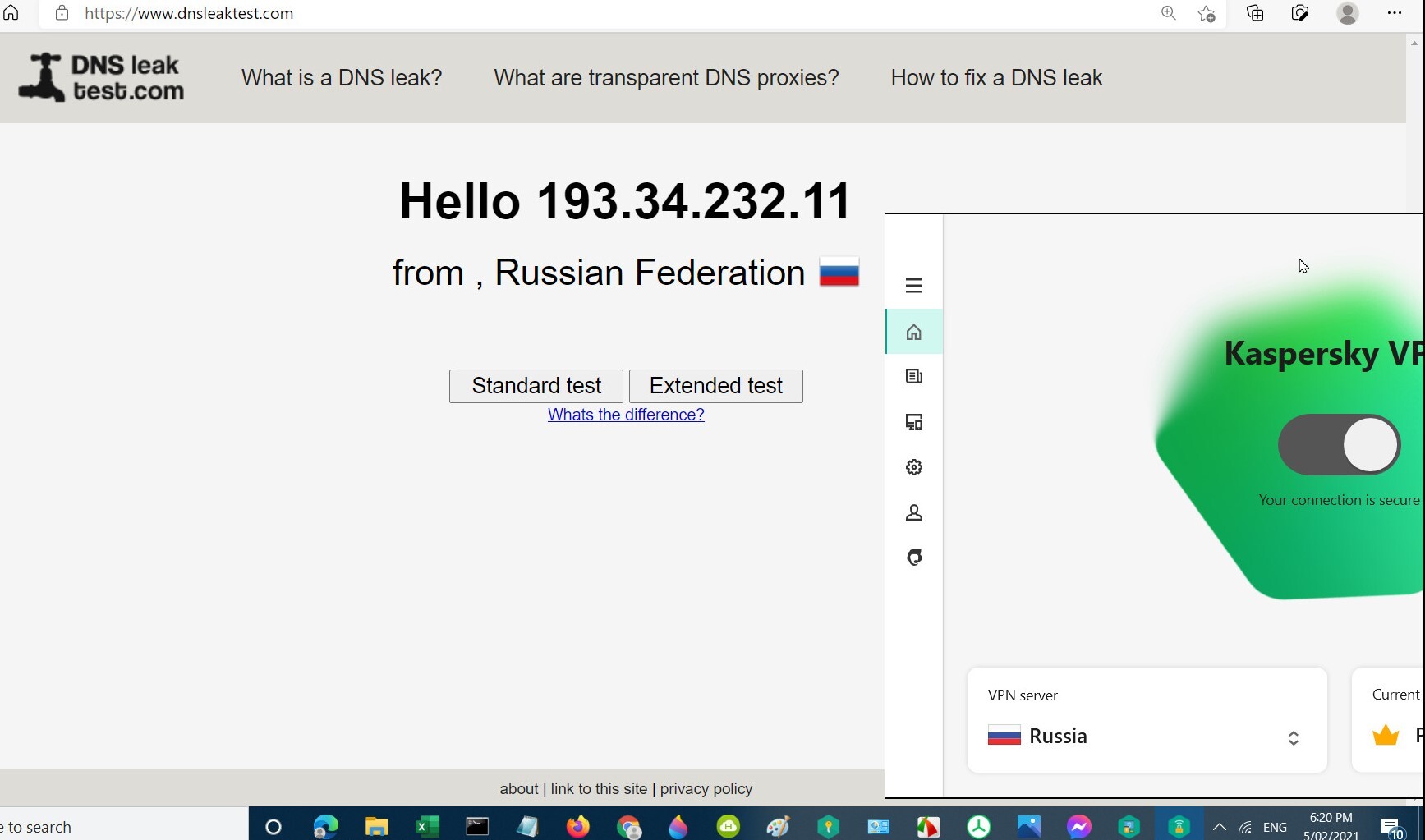This screenshot has width=1425, height=840.
Task: Open the browser zoom magnifier icon
Action: [x=1168, y=13]
